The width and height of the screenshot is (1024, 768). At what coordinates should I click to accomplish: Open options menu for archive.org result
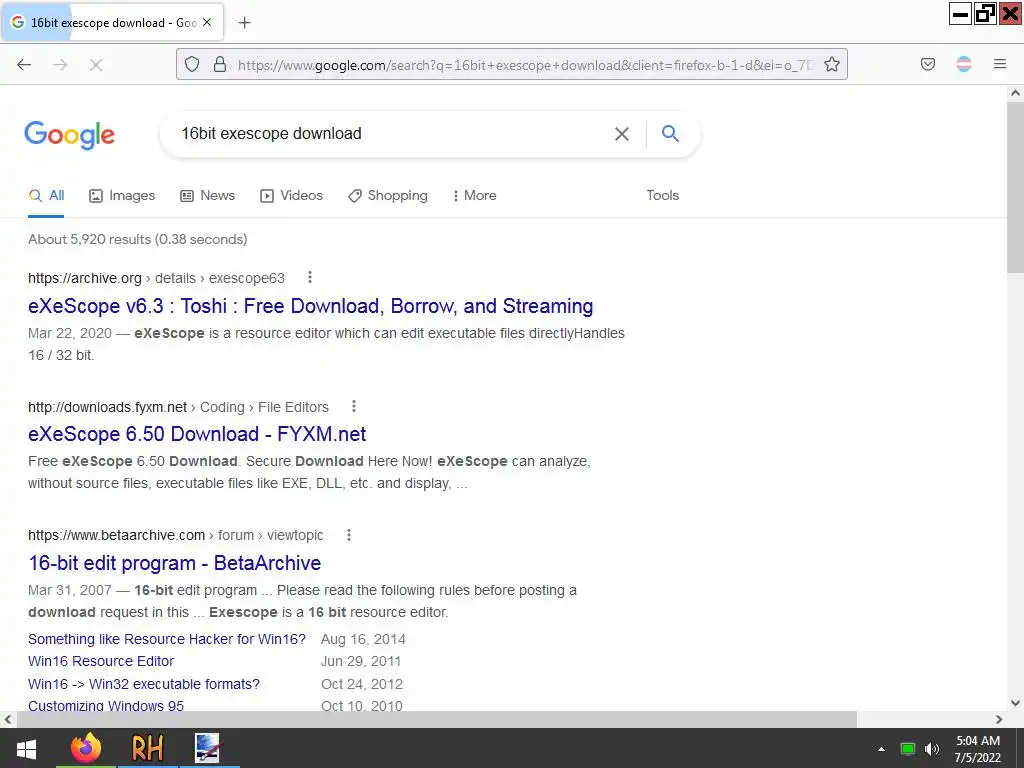[310, 278]
